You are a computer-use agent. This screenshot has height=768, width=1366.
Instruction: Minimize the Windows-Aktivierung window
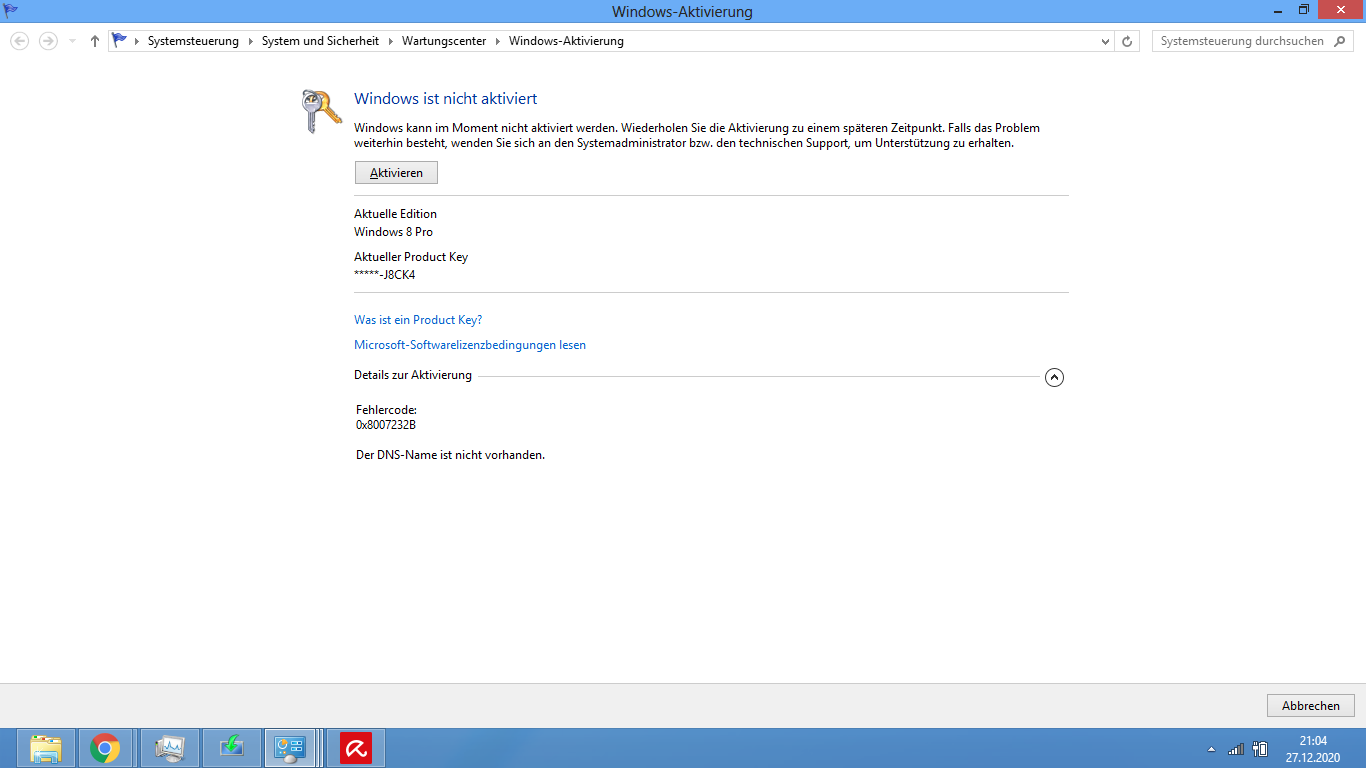click(x=1279, y=9)
